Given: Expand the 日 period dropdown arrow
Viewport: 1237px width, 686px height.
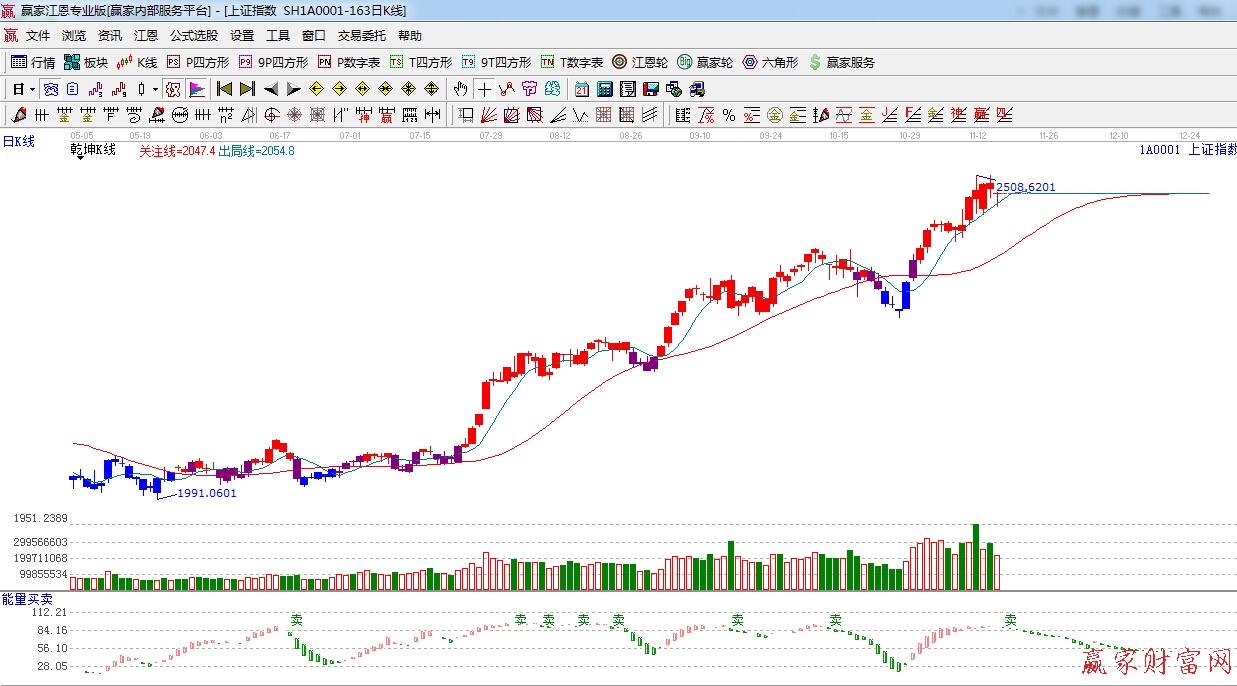Looking at the screenshot, I should tap(32, 89).
